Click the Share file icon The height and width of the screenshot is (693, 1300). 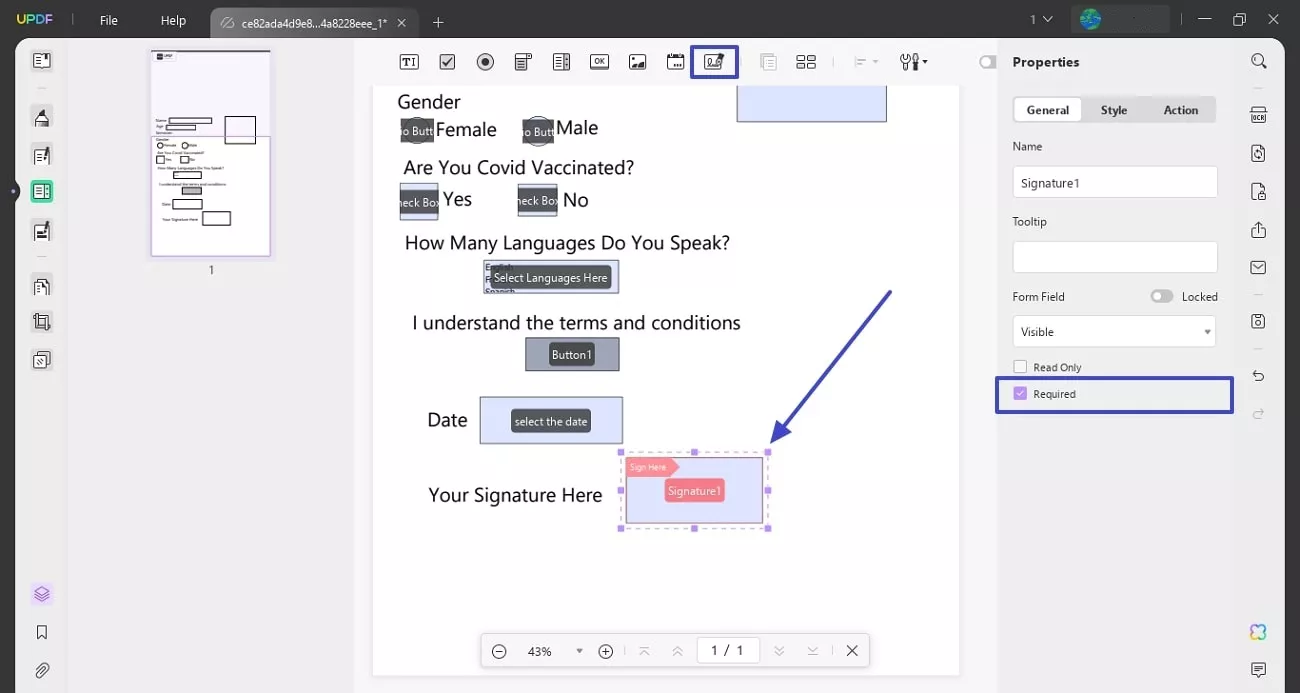coord(1258,230)
